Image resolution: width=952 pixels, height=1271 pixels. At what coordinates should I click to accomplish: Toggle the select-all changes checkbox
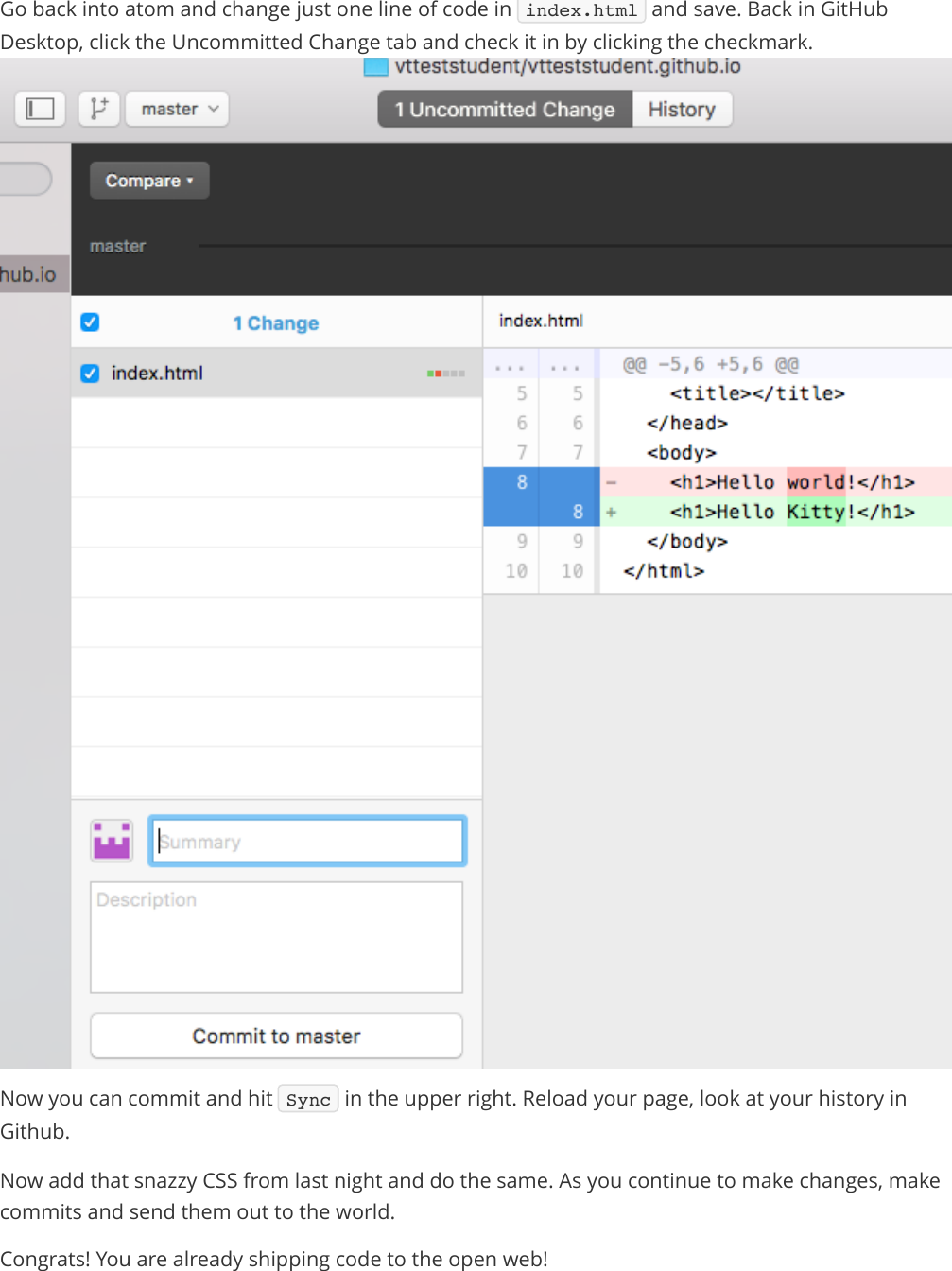tap(90, 322)
